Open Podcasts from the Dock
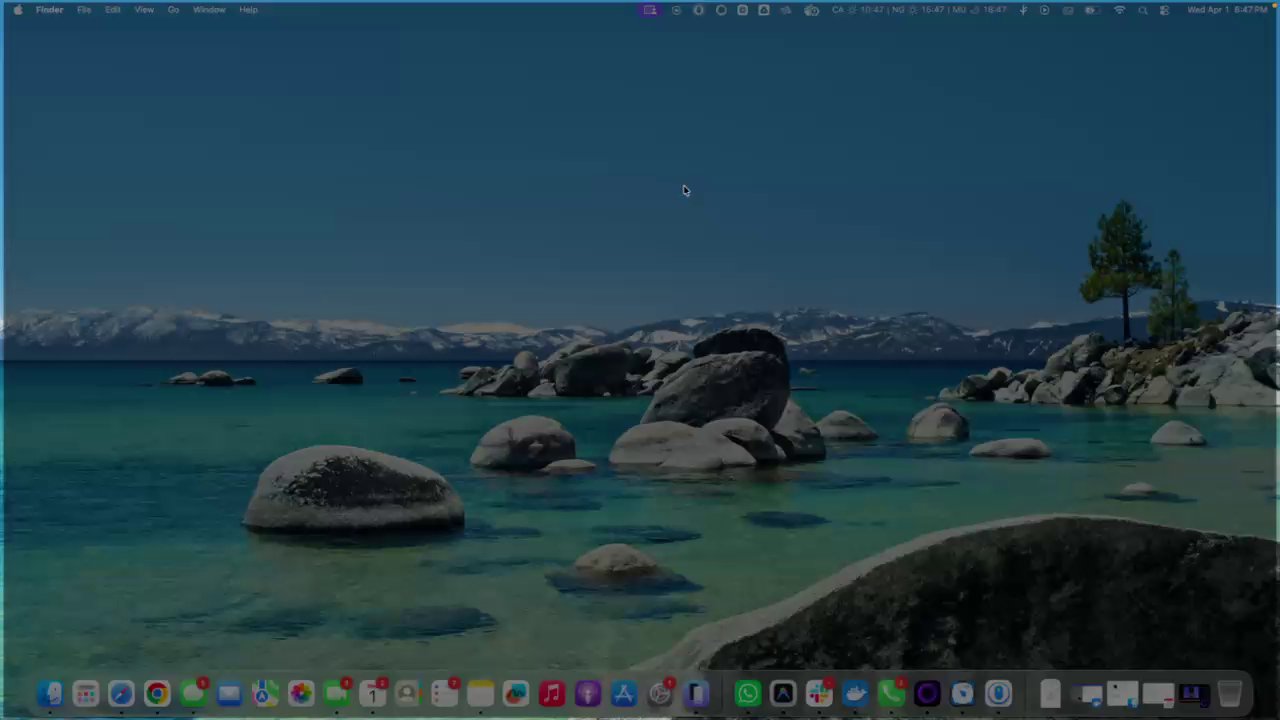Image resolution: width=1280 pixels, height=720 pixels. click(x=588, y=694)
